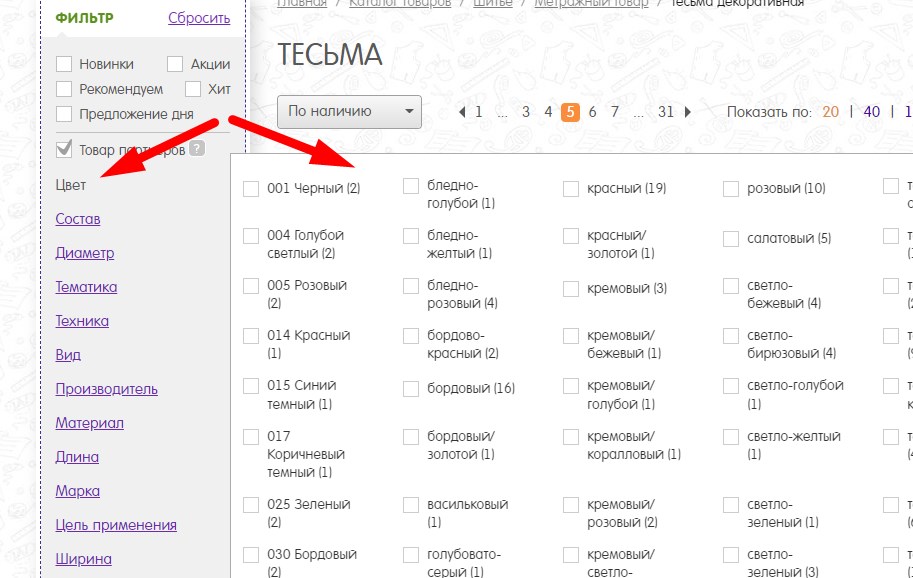Go to last page 31

666,112
